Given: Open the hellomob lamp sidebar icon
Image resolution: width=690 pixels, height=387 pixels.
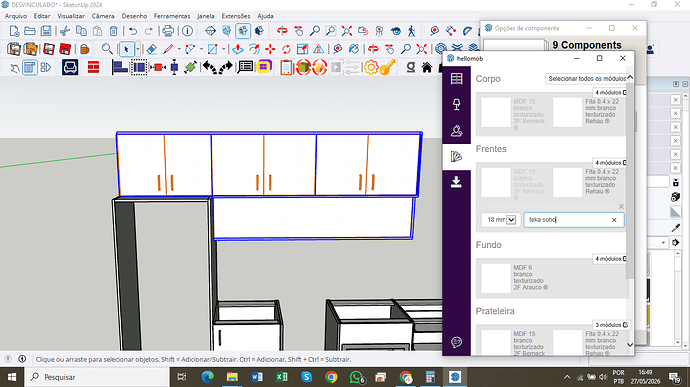Looking at the screenshot, I should coord(456,104).
